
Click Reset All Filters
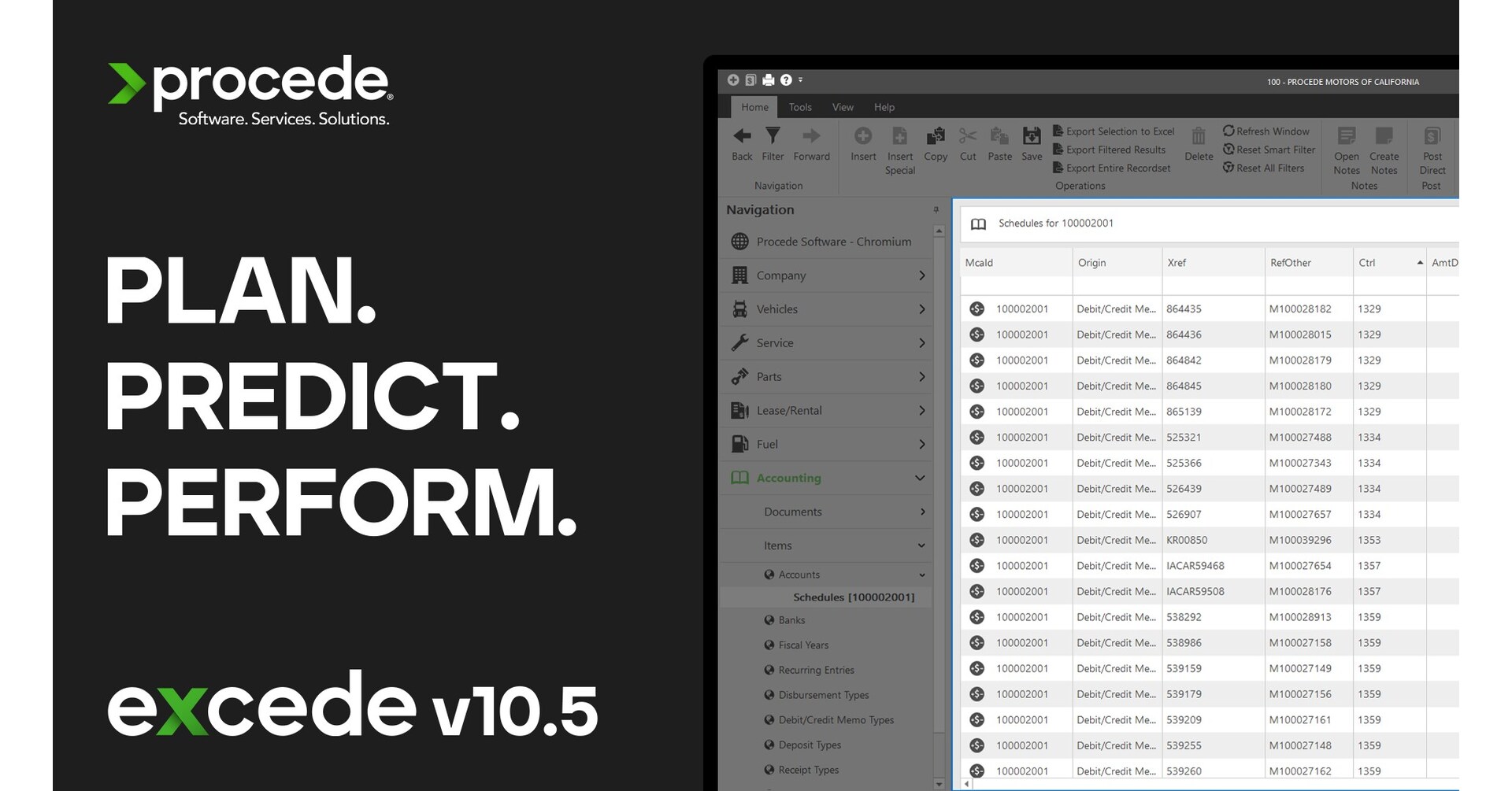(x=1266, y=168)
